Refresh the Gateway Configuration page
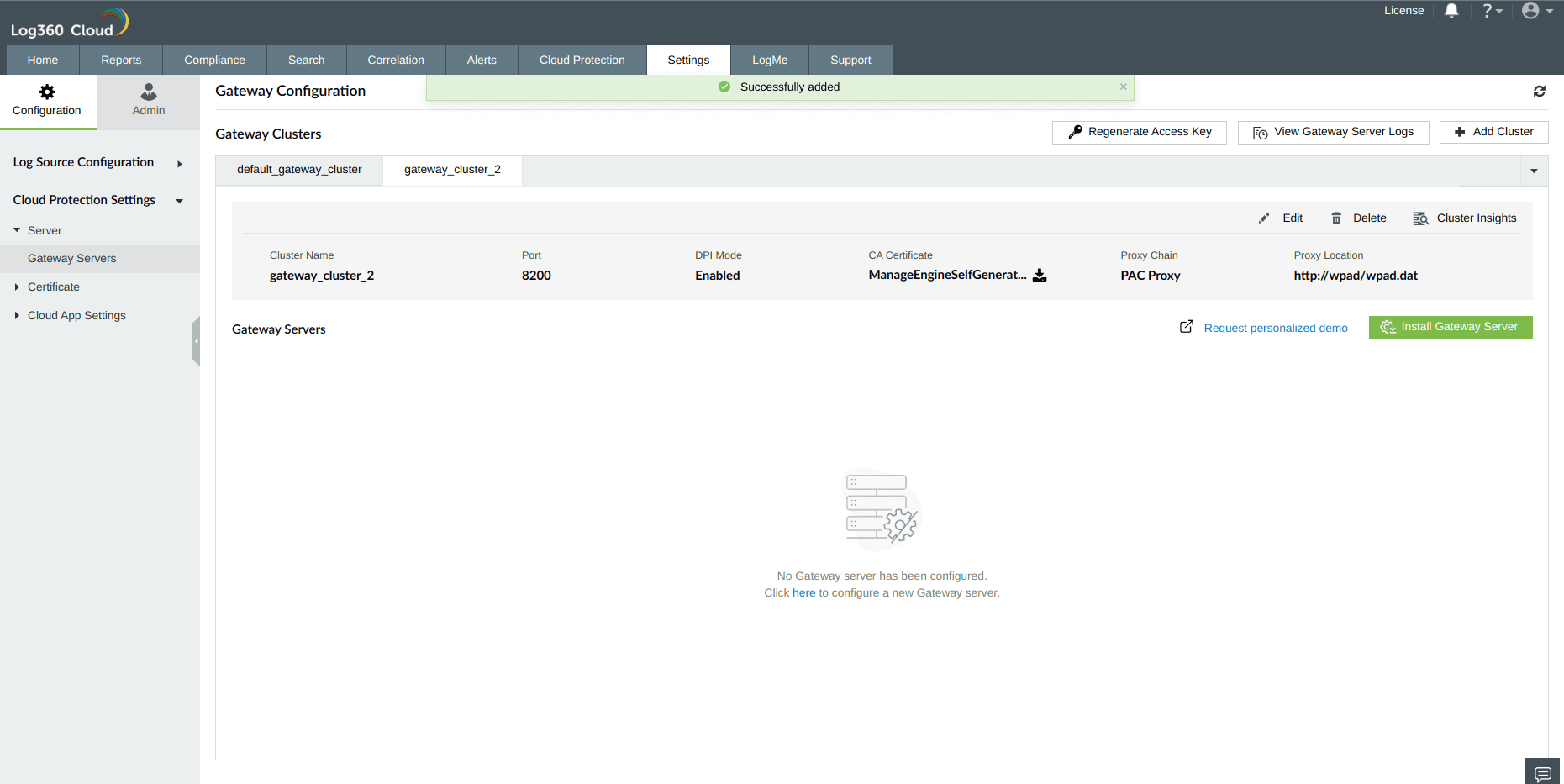 pos(1540,92)
